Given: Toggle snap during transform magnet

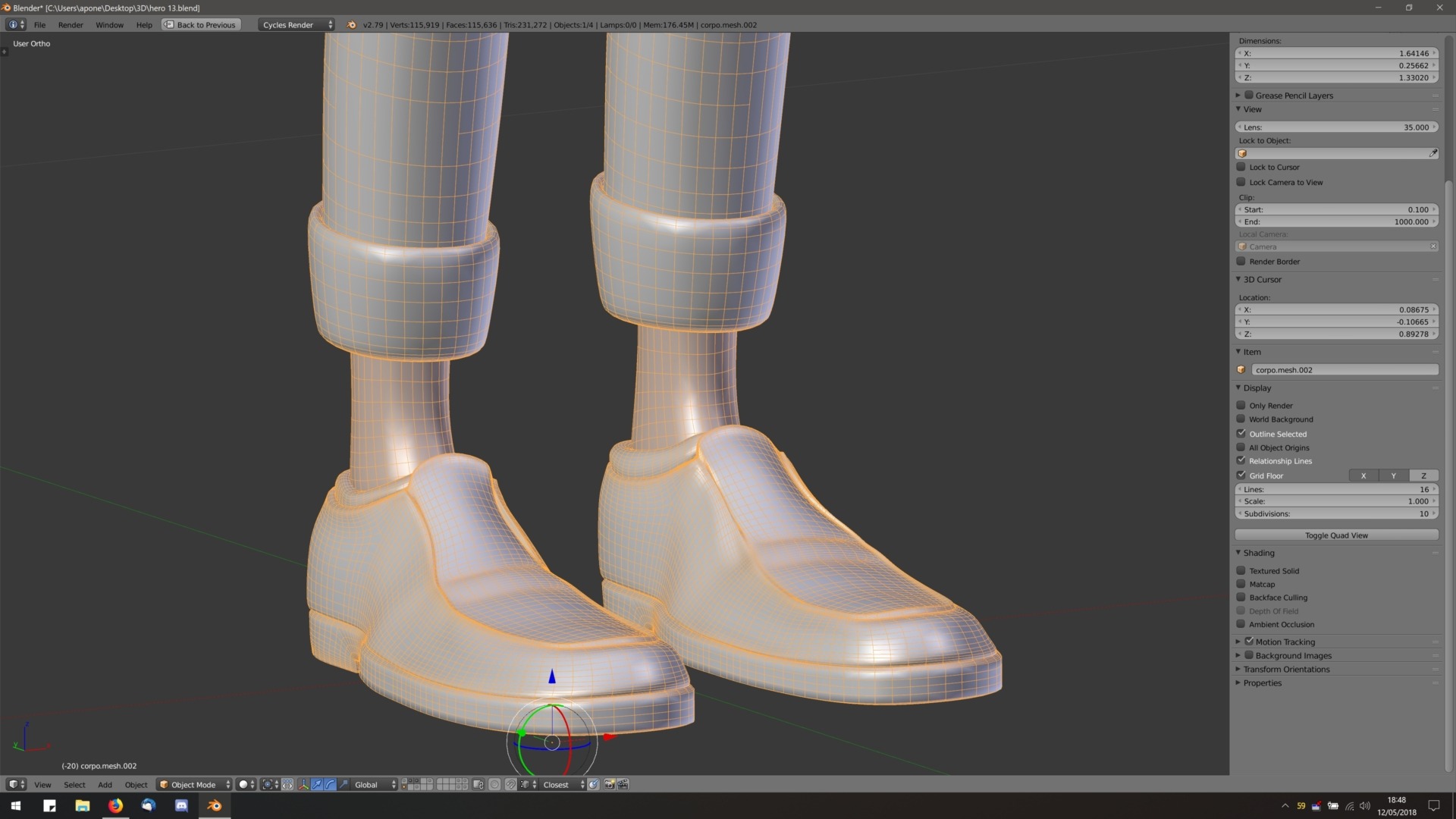Looking at the screenshot, I should click(x=511, y=784).
